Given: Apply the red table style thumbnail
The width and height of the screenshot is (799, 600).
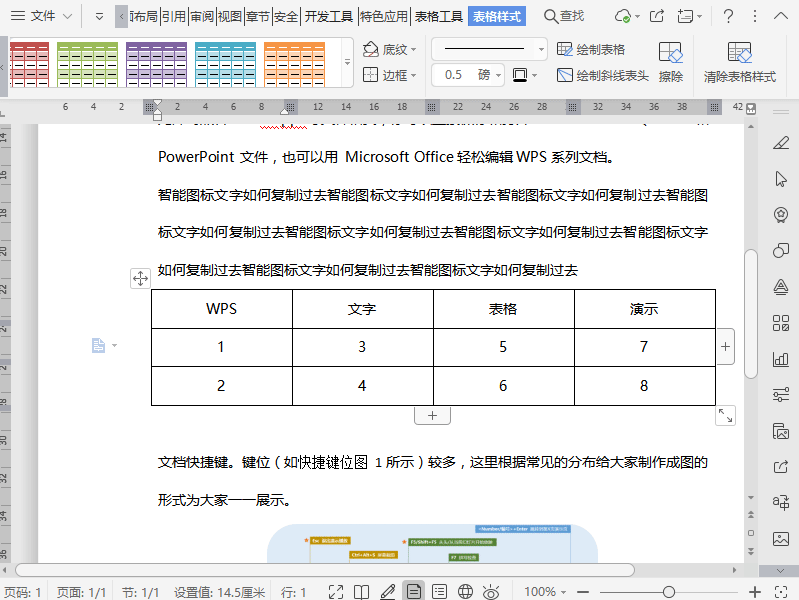Looking at the screenshot, I should click(29, 64).
